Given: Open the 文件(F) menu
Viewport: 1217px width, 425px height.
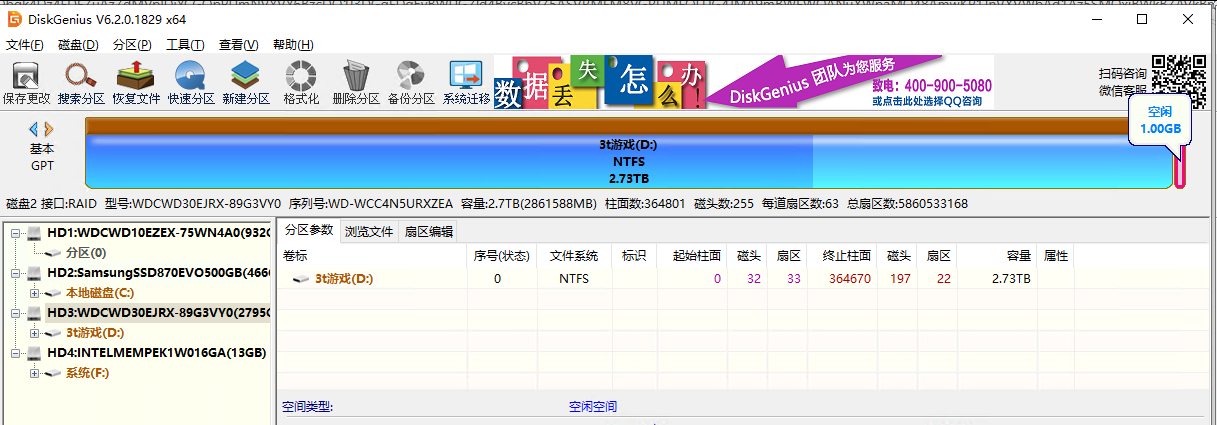Looking at the screenshot, I should tap(25, 45).
